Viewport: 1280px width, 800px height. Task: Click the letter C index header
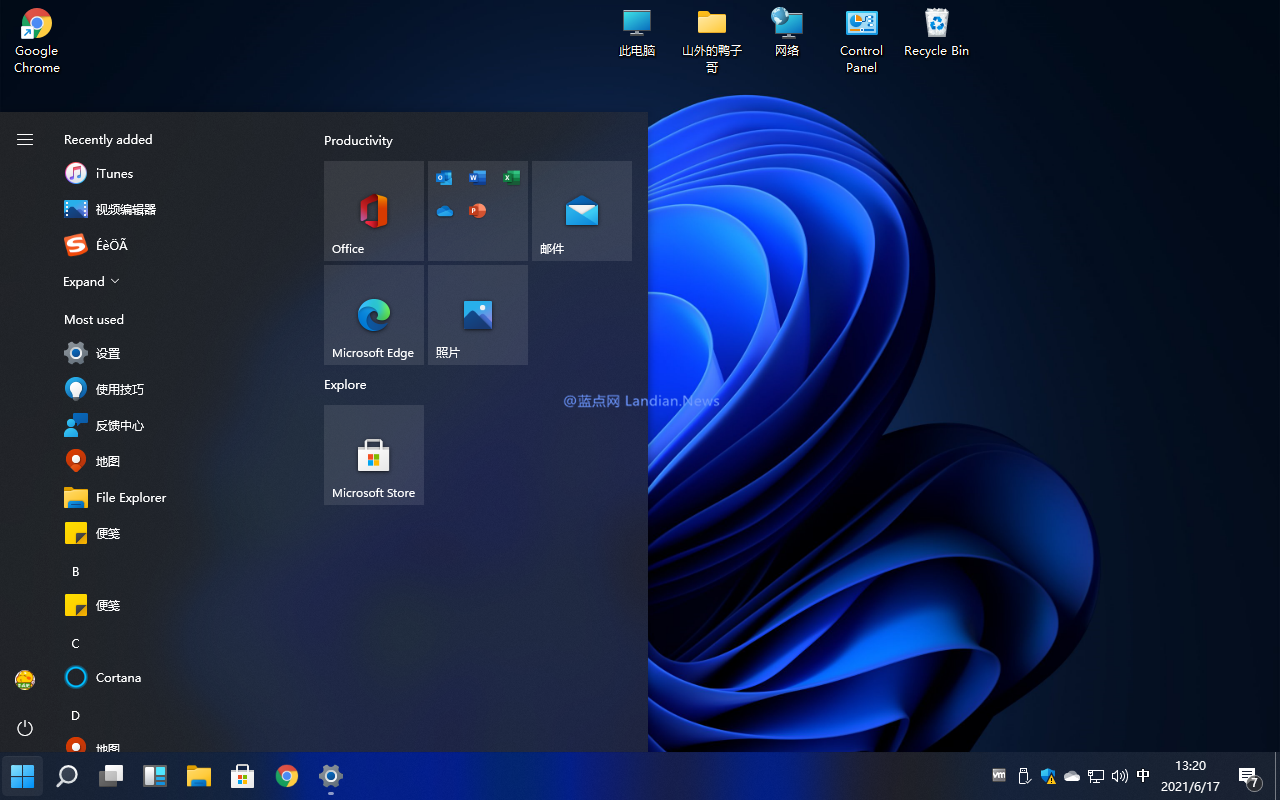coord(75,643)
